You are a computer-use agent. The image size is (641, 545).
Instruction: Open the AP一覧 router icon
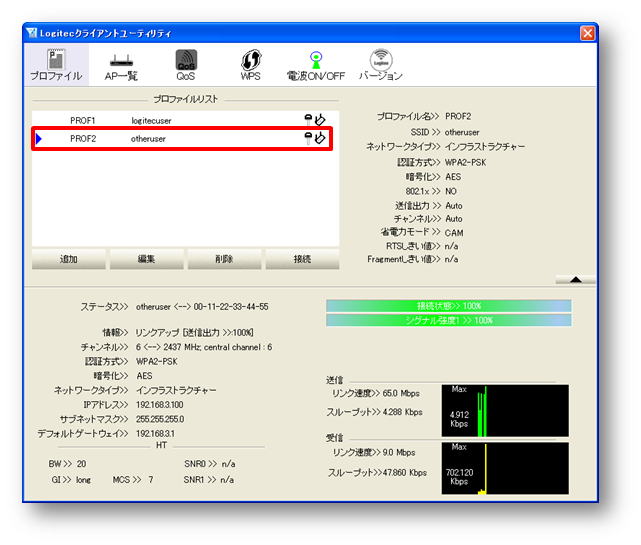121,67
